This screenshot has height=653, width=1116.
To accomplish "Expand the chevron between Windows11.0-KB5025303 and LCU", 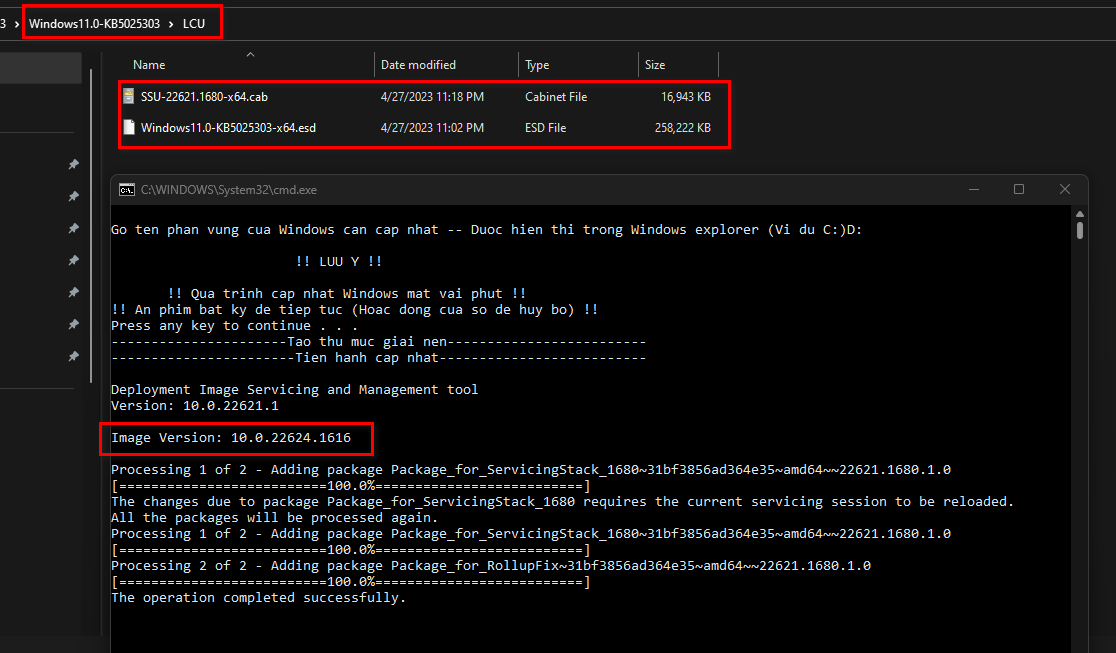I will pos(172,24).
